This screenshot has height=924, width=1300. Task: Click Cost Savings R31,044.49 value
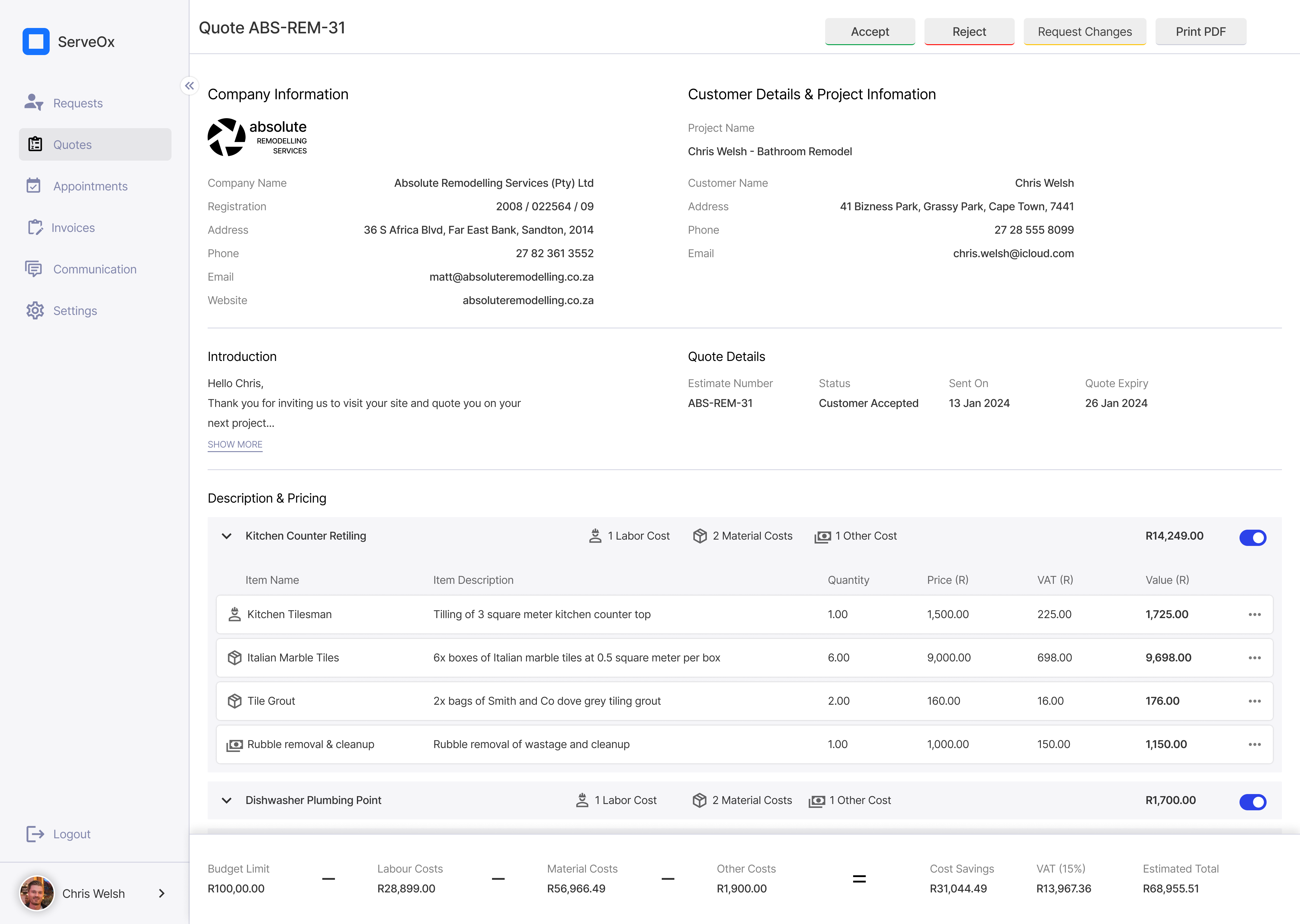pyautogui.click(x=958, y=889)
